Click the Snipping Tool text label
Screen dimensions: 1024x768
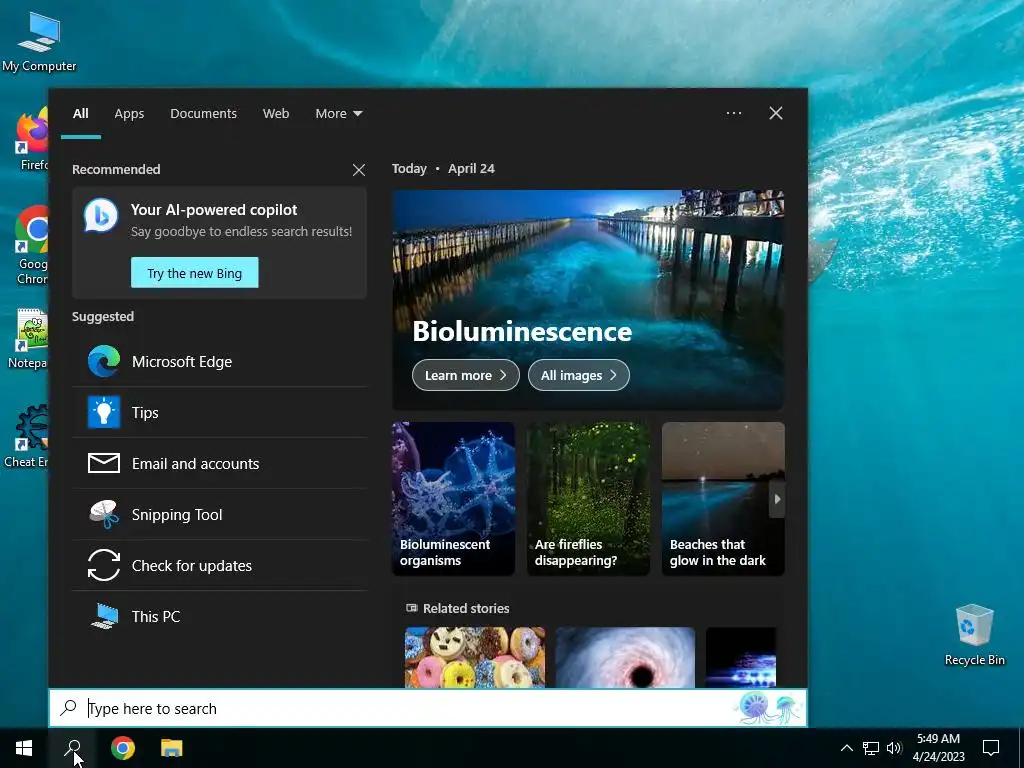(177, 515)
